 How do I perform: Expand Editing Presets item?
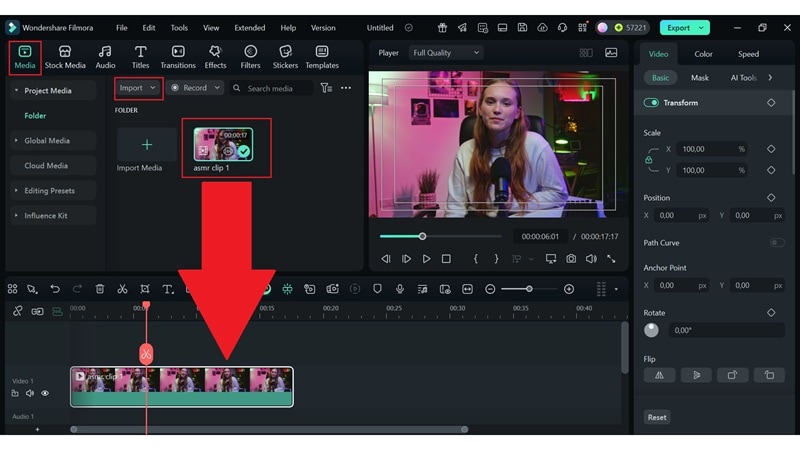(16, 190)
